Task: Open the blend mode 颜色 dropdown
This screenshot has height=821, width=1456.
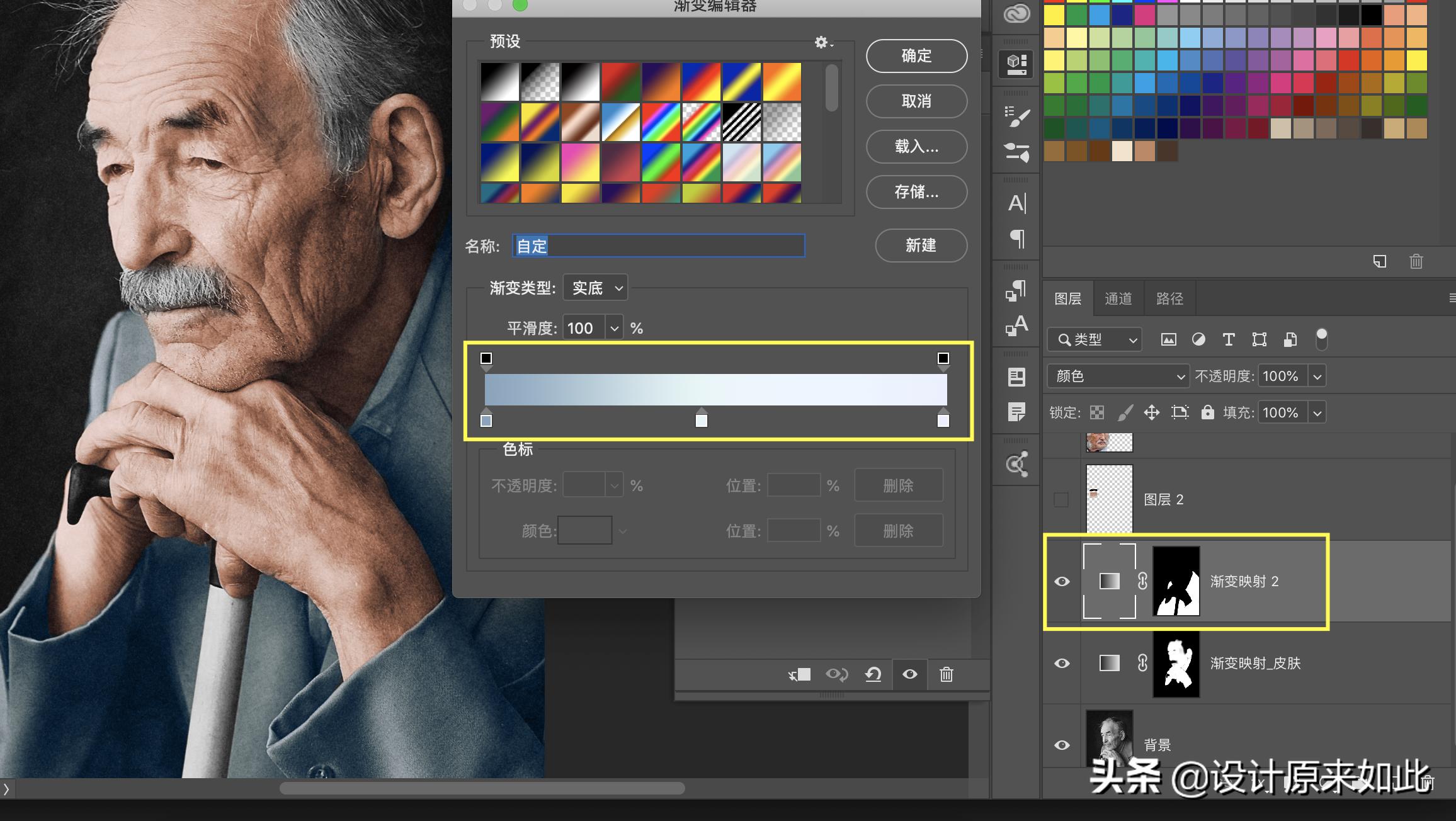Action: pos(1118,377)
